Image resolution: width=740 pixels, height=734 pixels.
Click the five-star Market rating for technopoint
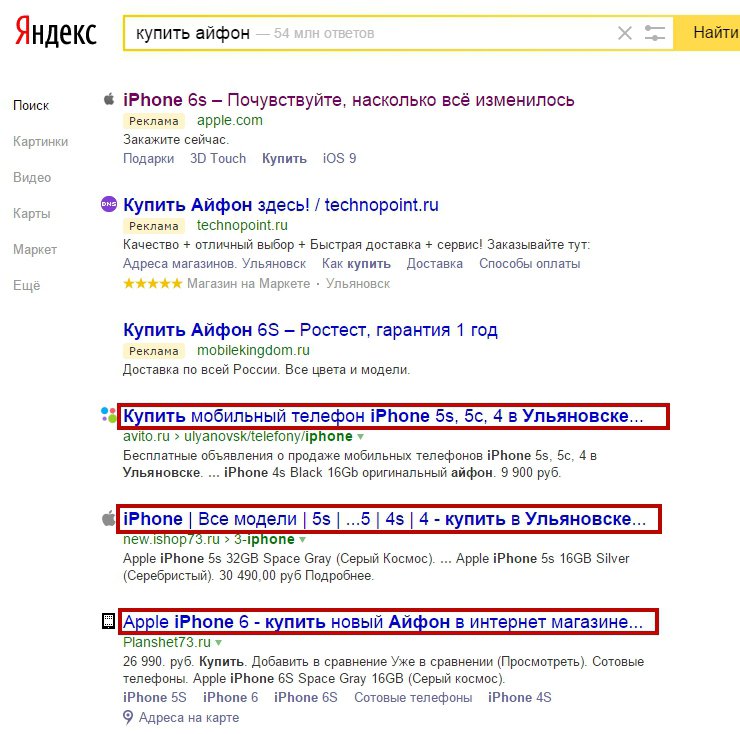point(153,284)
